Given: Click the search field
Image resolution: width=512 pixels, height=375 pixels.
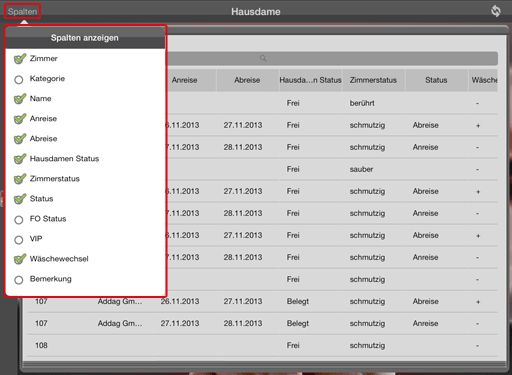Looking at the screenshot, I should click(332, 58).
